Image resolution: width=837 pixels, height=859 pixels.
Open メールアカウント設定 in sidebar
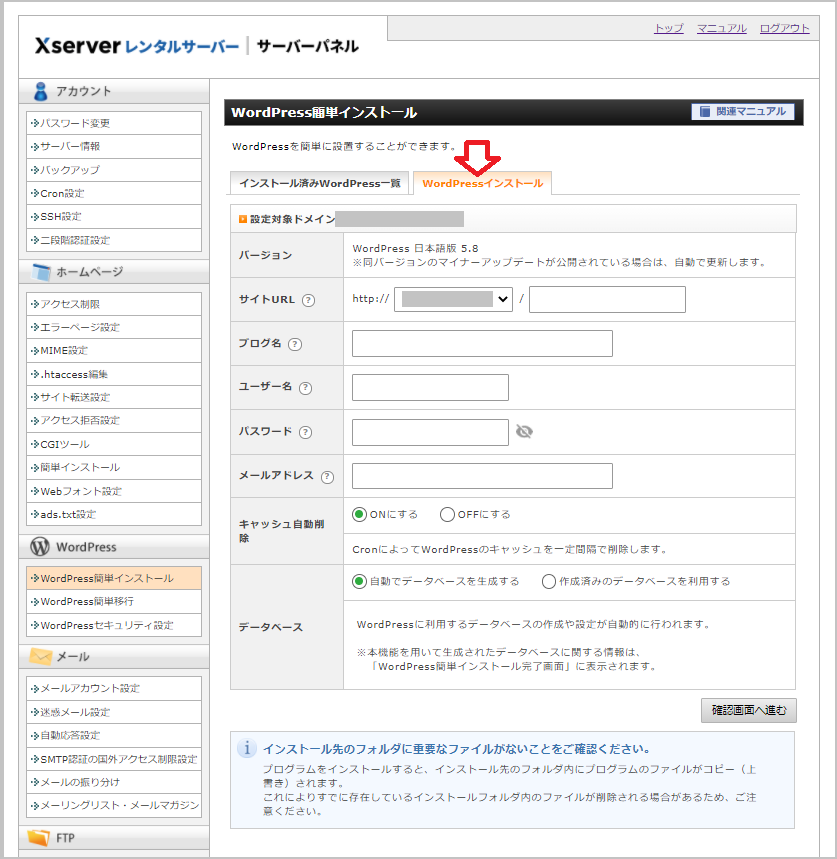[114, 689]
